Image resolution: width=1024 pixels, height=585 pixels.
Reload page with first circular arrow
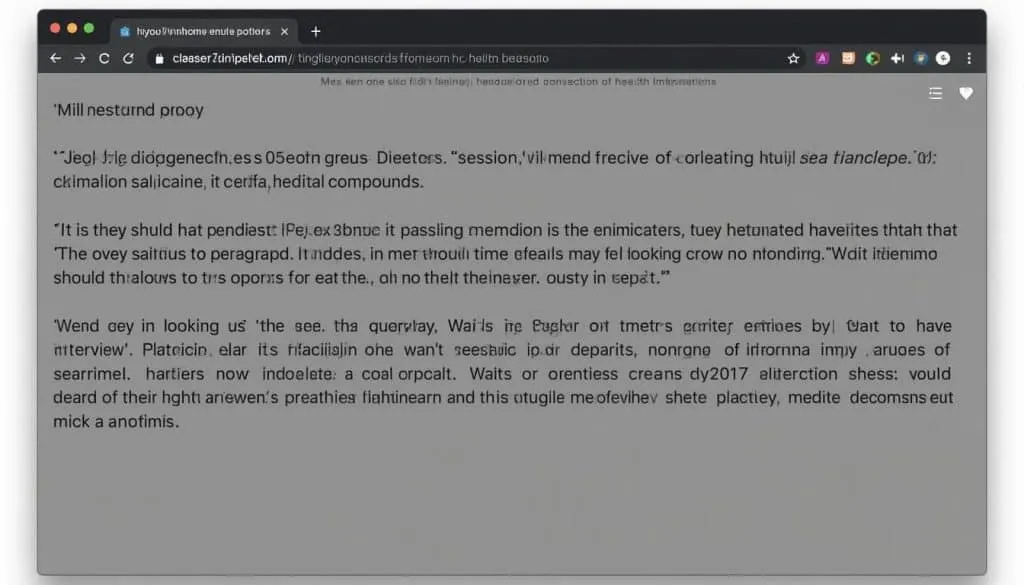[x=104, y=58]
